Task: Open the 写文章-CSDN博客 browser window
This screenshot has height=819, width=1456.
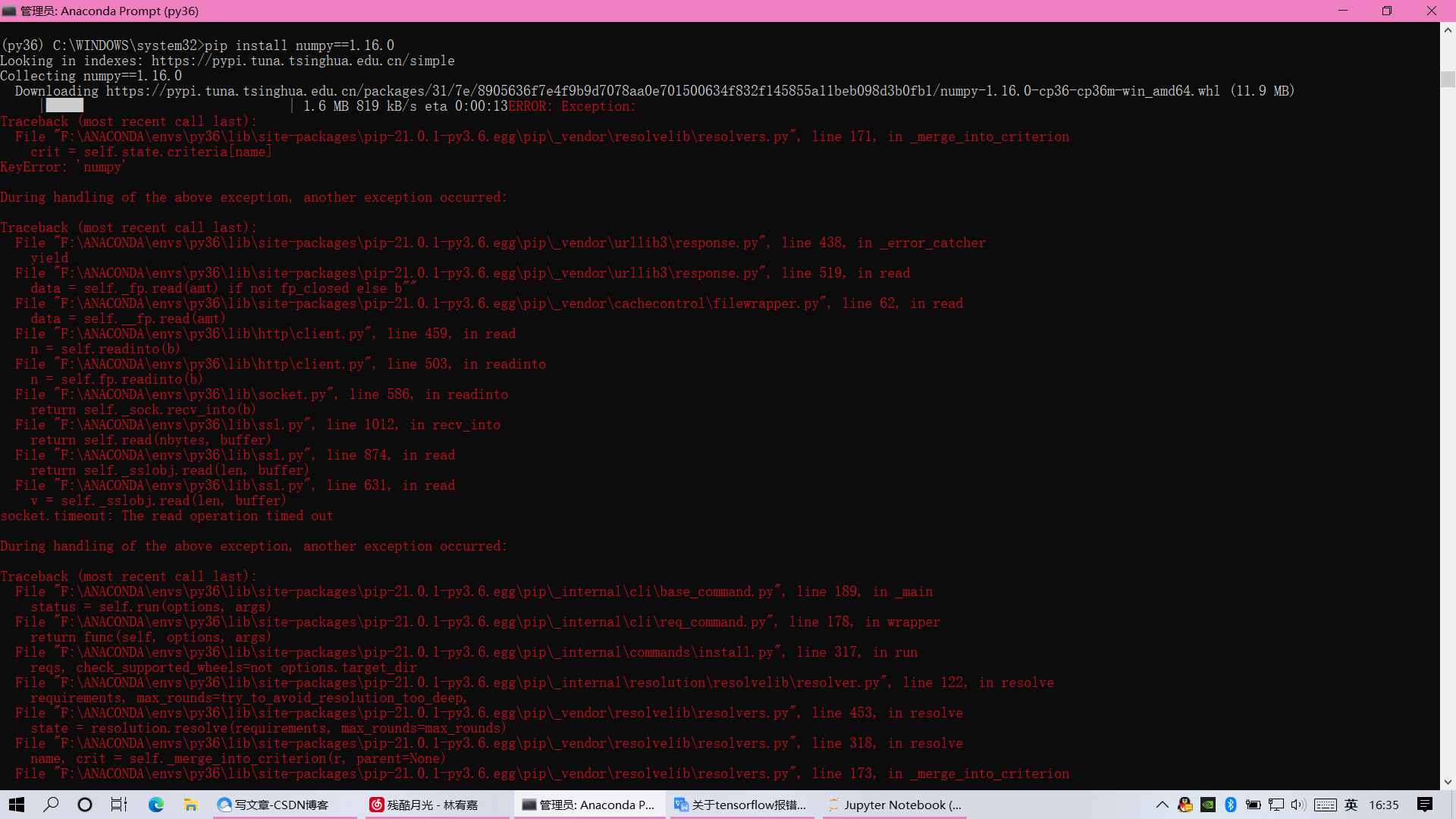Action: coord(284,805)
